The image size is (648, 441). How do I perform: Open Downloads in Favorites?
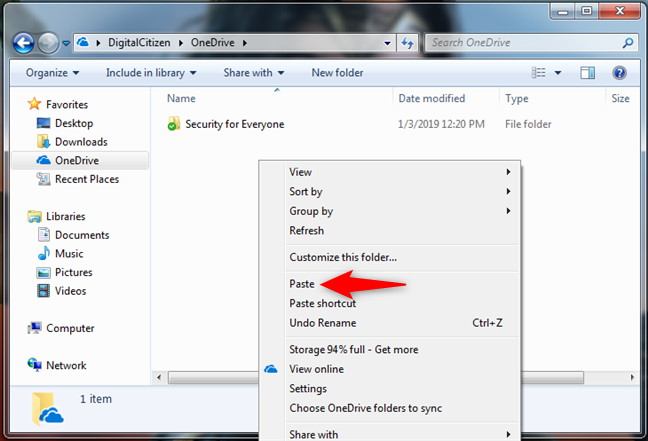pyautogui.click(x=81, y=142)
